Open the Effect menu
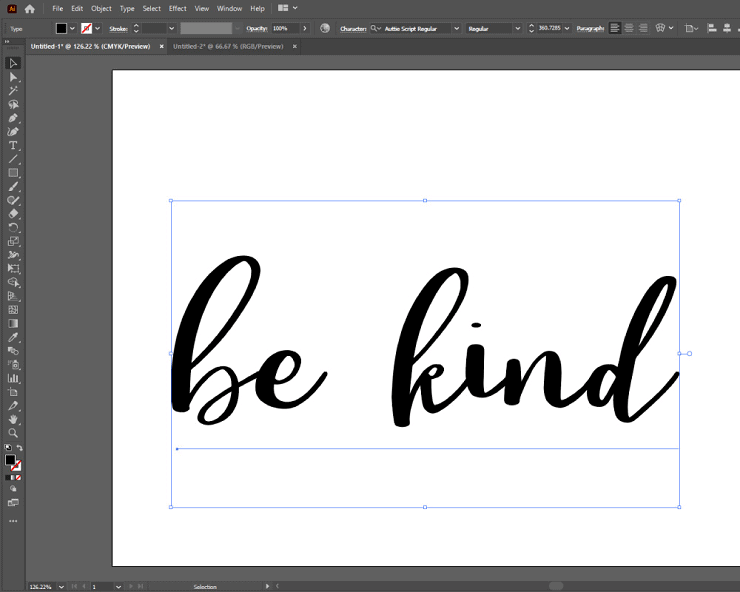 [x=177, y=8]
